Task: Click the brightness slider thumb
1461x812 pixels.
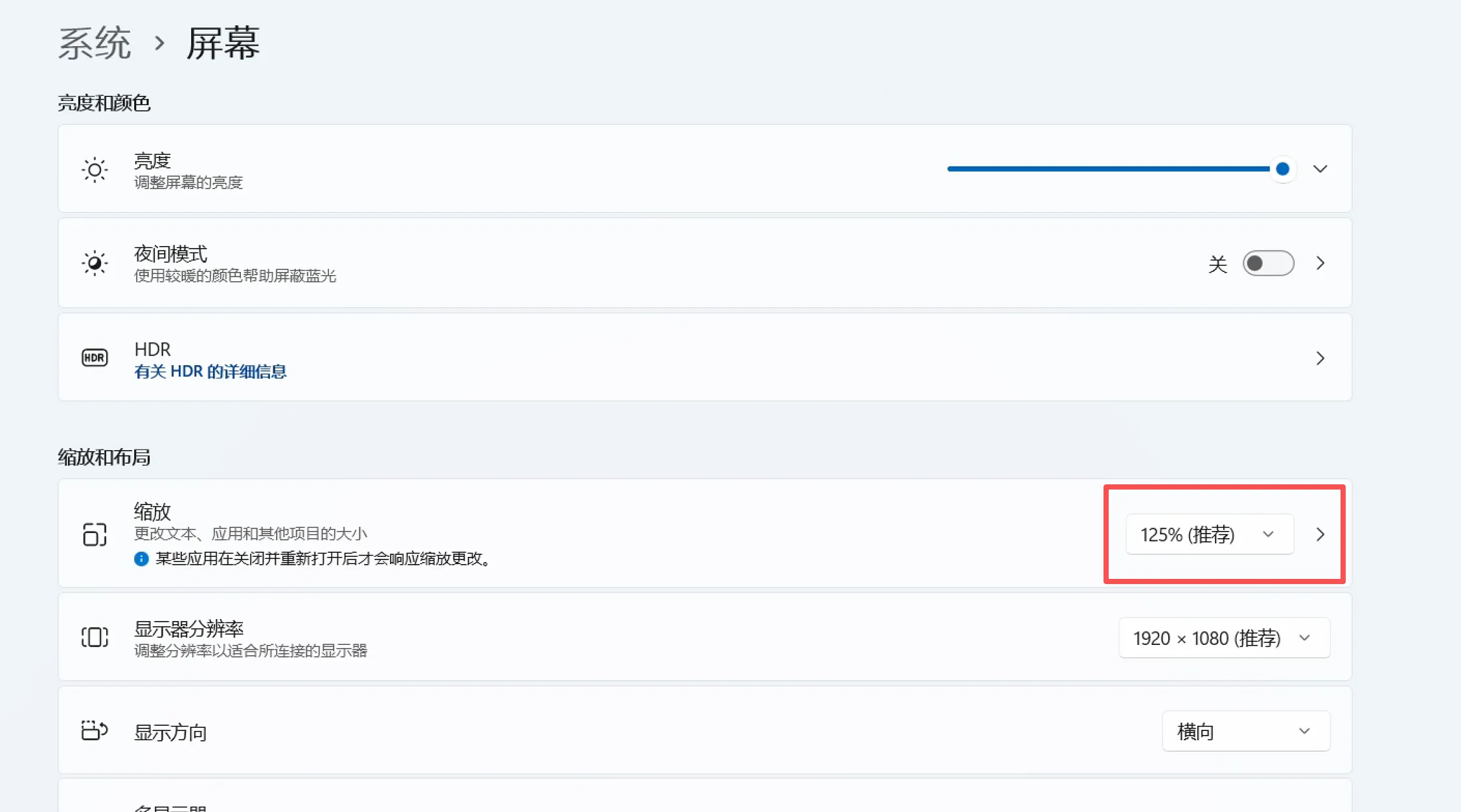Action: (1282, 169)
